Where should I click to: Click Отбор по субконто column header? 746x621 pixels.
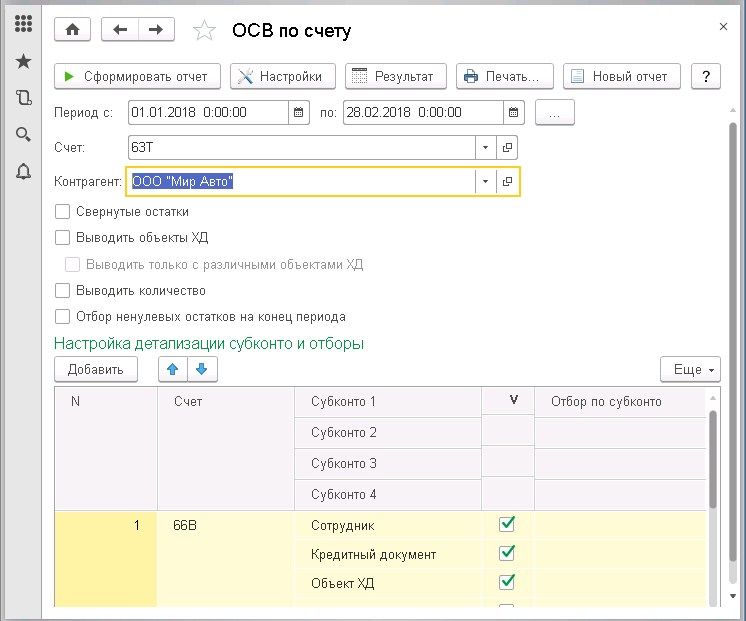(x=620, y=402)
